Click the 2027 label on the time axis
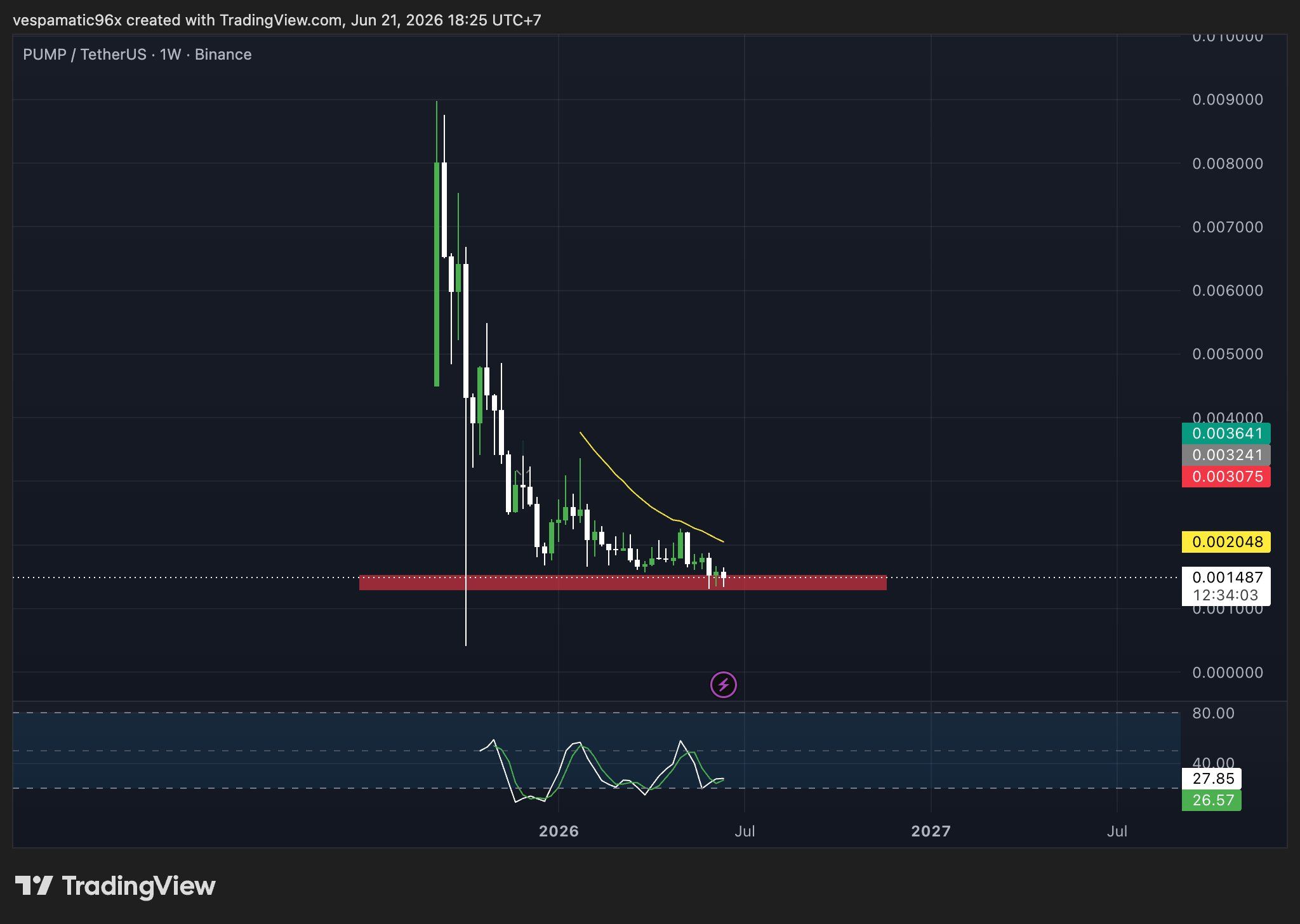 931,831
